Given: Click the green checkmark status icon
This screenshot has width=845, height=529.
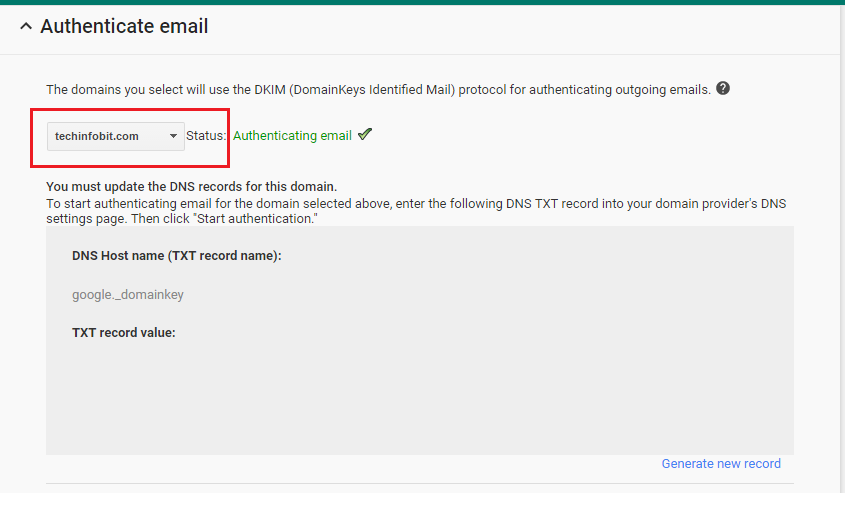Looking at the screenshot, I should pos(365,134).
